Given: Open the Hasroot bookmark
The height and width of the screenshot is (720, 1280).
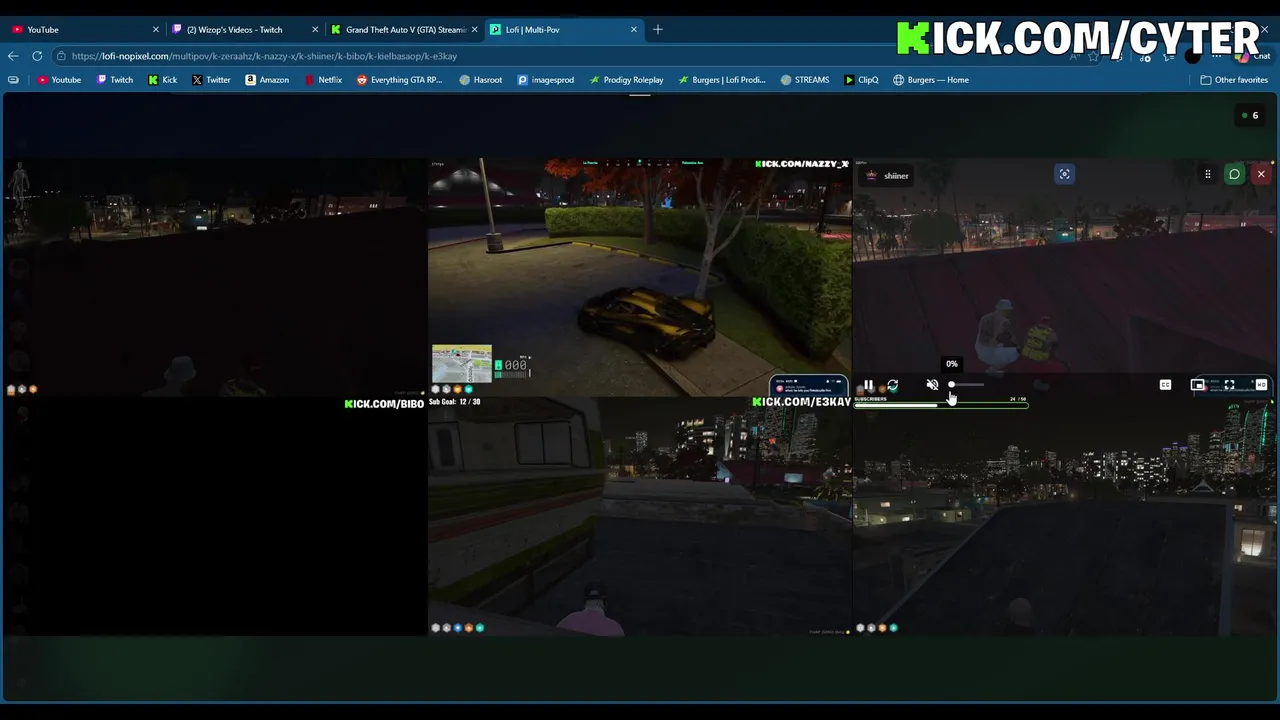Looking at the screenshot, I should [480, 80].
